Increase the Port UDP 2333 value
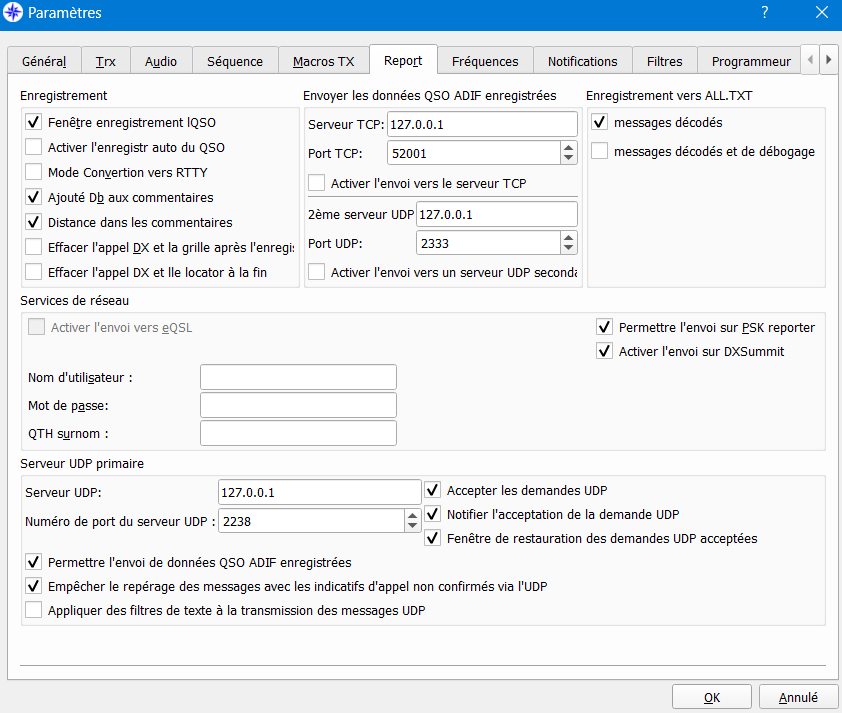Image resolution: width=842 pixels, height=713 pixels. [x=568, y=238]
